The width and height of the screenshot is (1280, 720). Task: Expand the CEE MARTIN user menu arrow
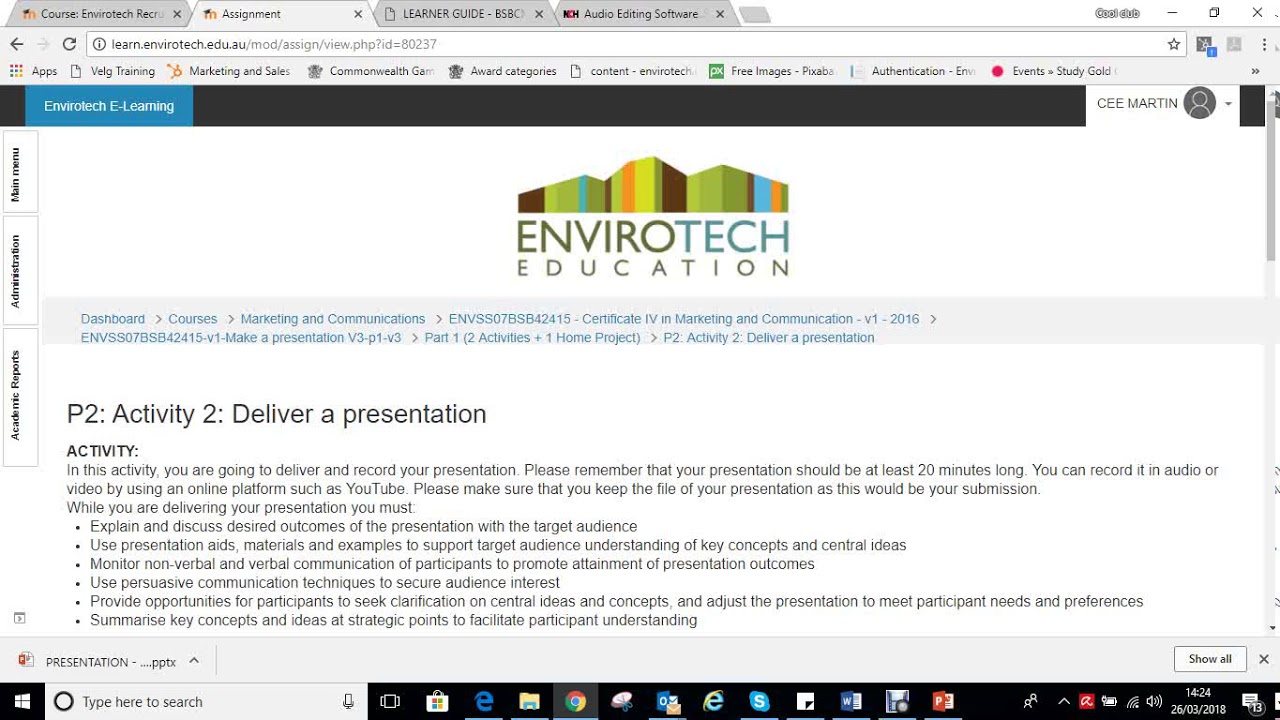(1228, 104)
